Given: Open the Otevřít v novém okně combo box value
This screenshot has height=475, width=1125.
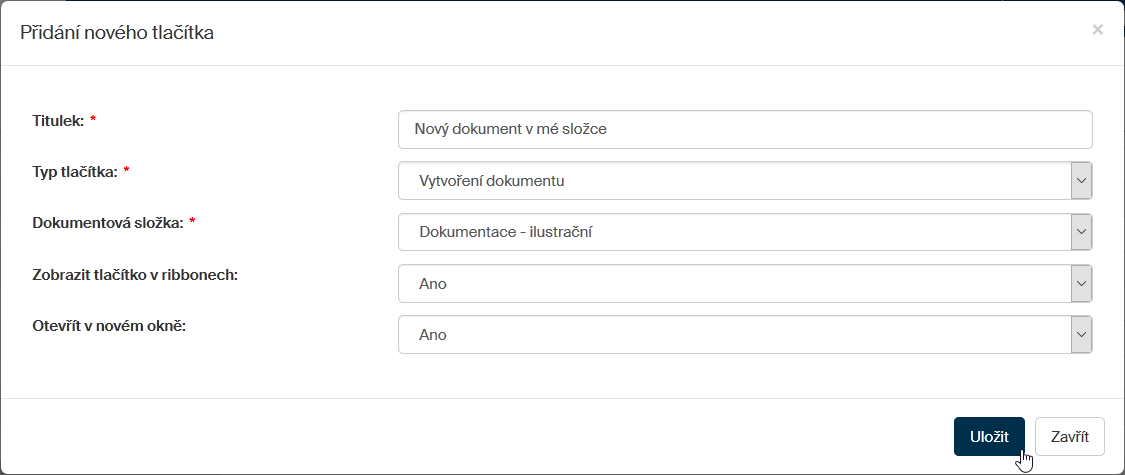Looking at the screenshot, I should pyautogui.click(x=734, y=335).
